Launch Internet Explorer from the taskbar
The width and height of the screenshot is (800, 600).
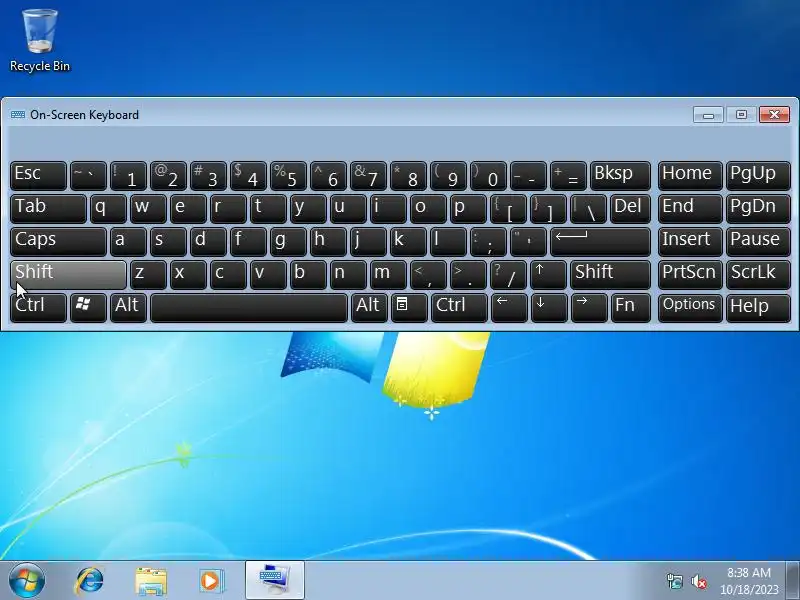pos(89,581)
